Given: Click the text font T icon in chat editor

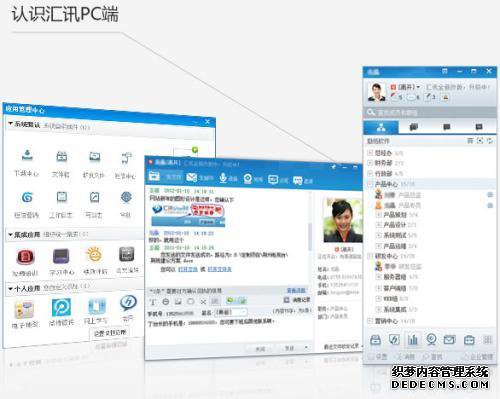Looking at the screenshot, I should coord(153,302).
